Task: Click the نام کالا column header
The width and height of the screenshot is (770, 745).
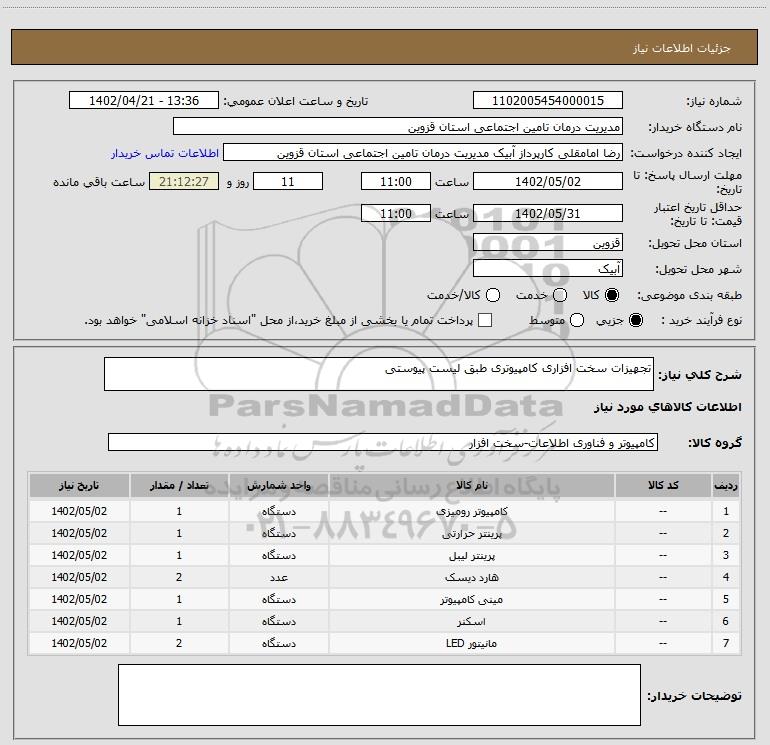Action: (x=471, y=486)
